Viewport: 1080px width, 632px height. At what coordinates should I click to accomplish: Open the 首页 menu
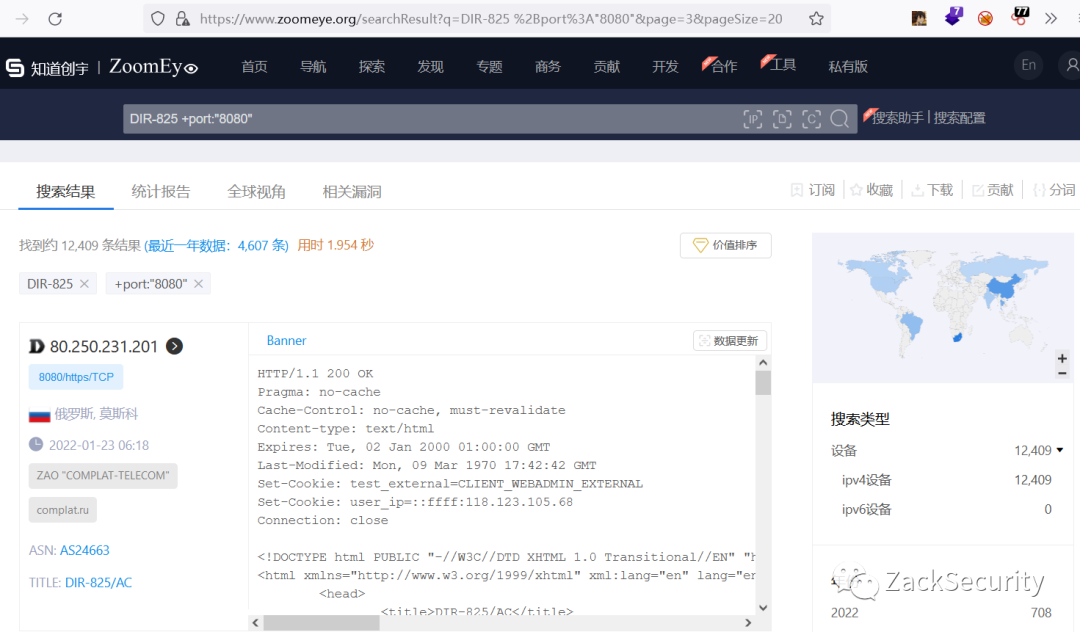254,66
